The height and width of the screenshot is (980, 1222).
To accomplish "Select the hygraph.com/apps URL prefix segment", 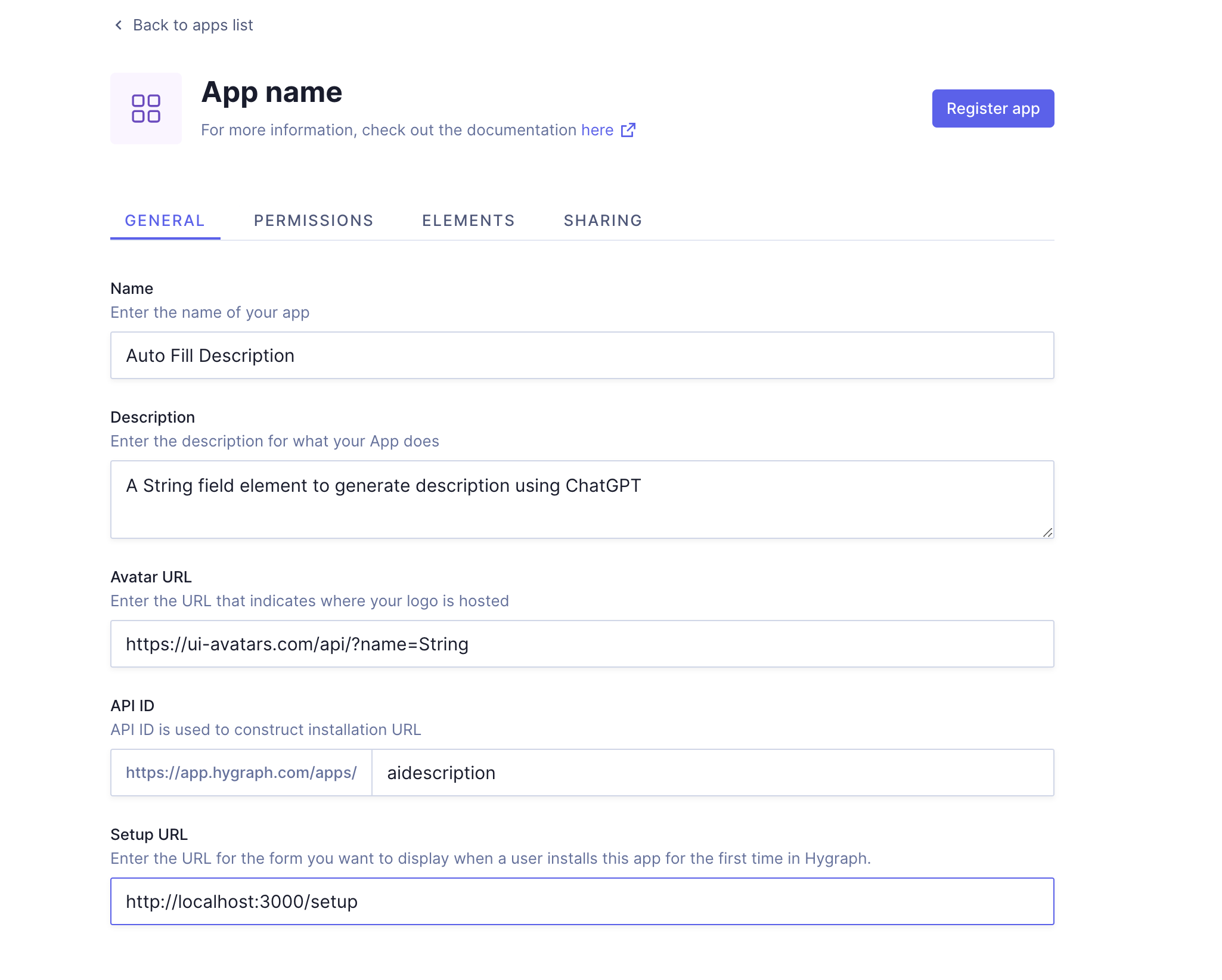I will tap(241, 772).
